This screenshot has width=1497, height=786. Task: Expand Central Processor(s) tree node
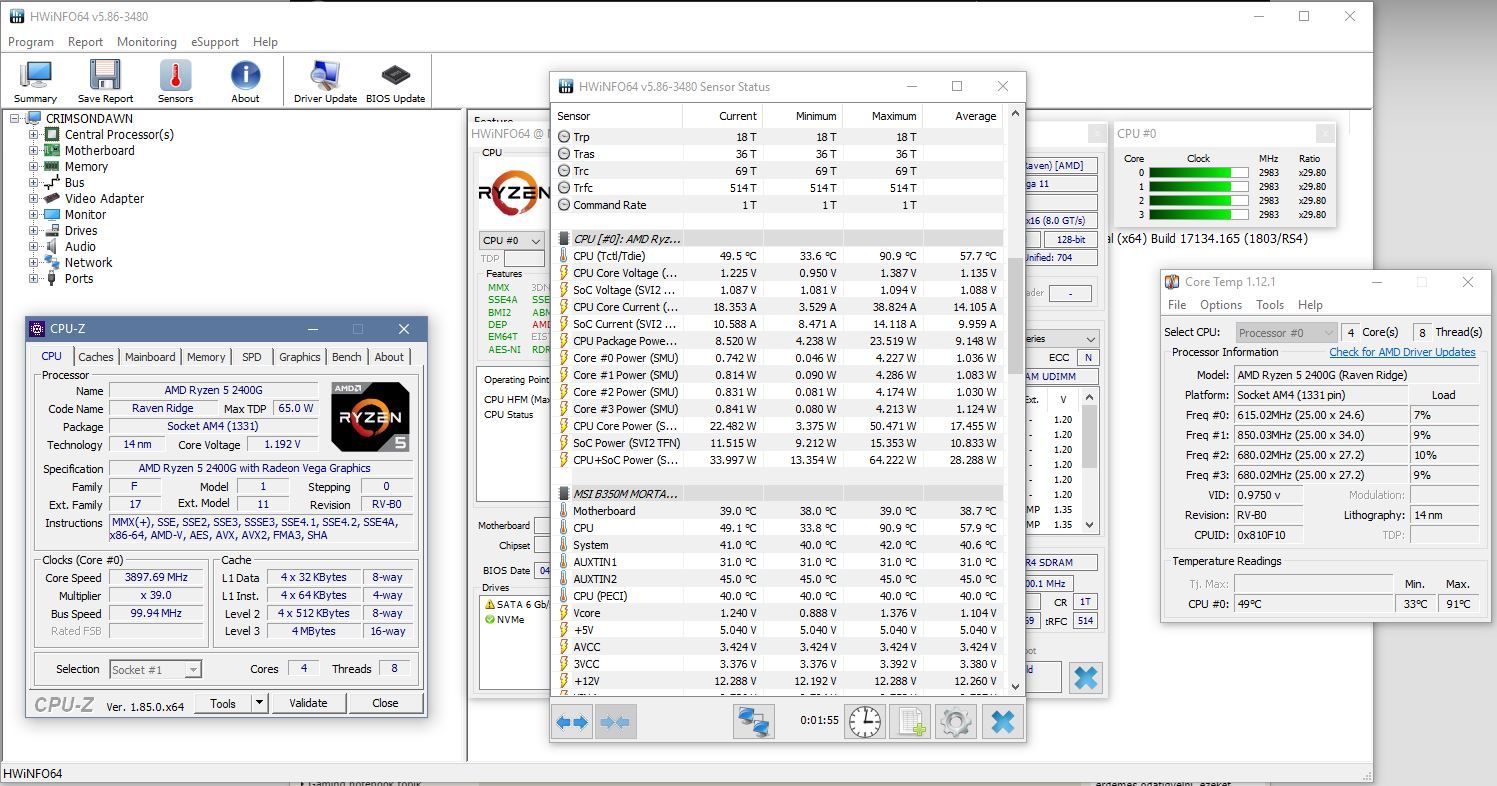33,135
